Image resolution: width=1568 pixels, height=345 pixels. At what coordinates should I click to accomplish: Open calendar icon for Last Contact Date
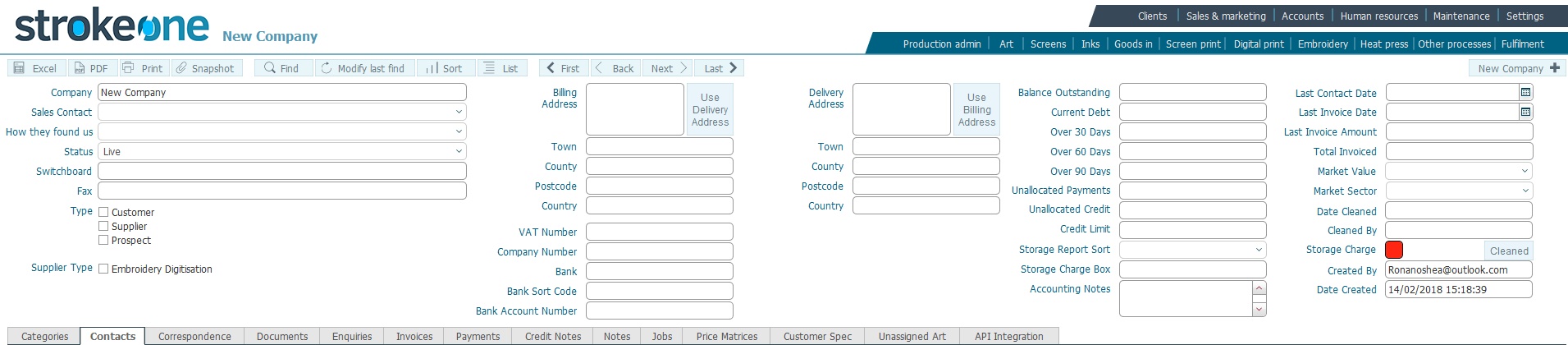pyautogui.click(x=1525, y=93)
